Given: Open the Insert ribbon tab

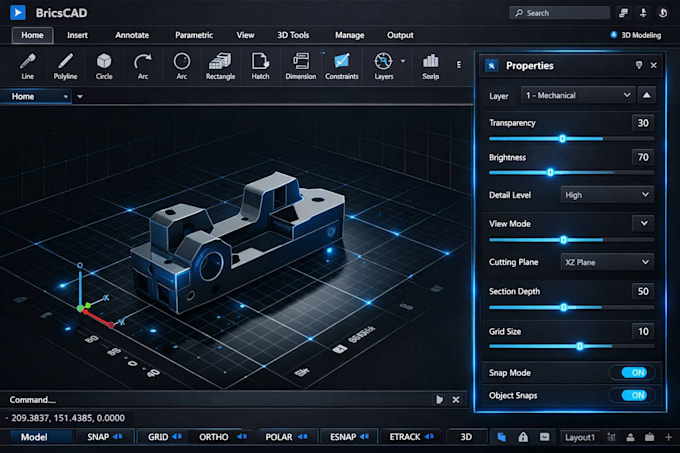Looking at the screenshot, I should (77, 35).
